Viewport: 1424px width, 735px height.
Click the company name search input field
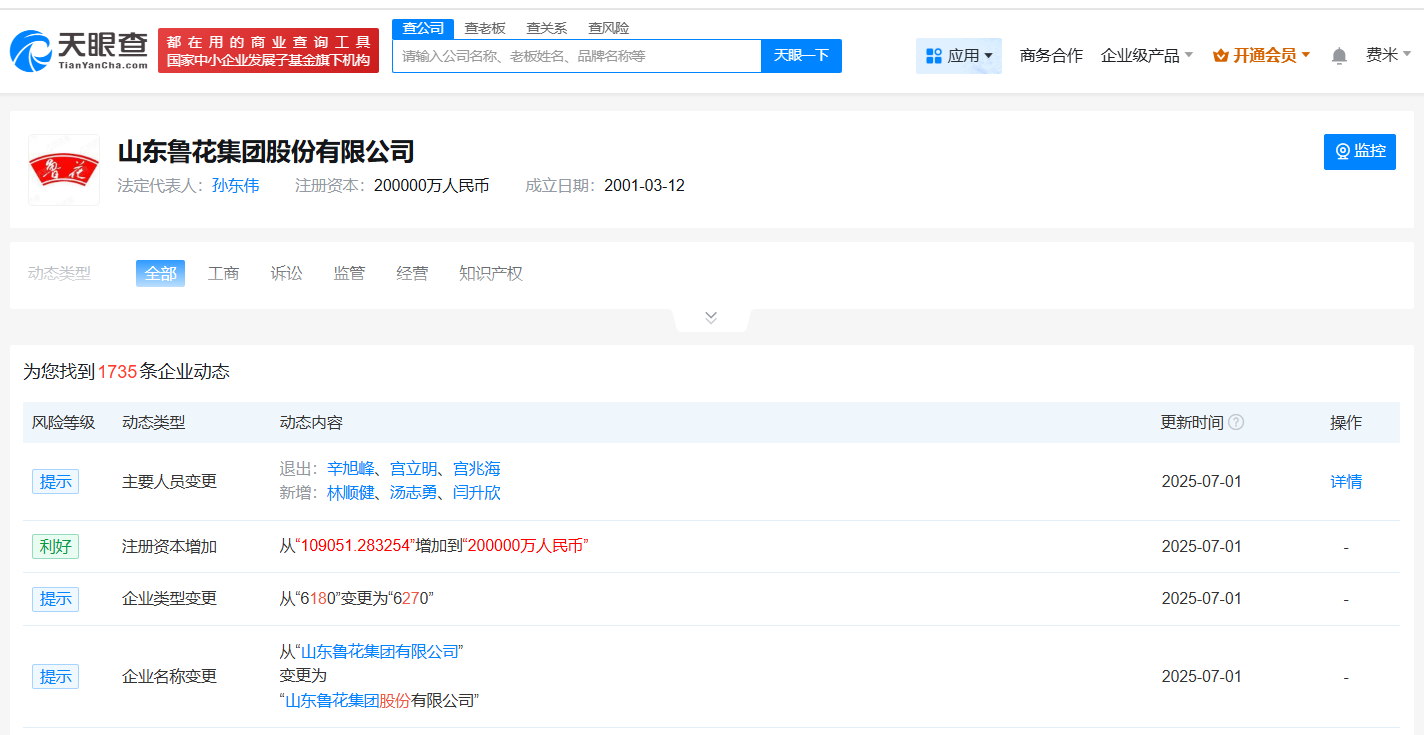click(x=576, y=56)
